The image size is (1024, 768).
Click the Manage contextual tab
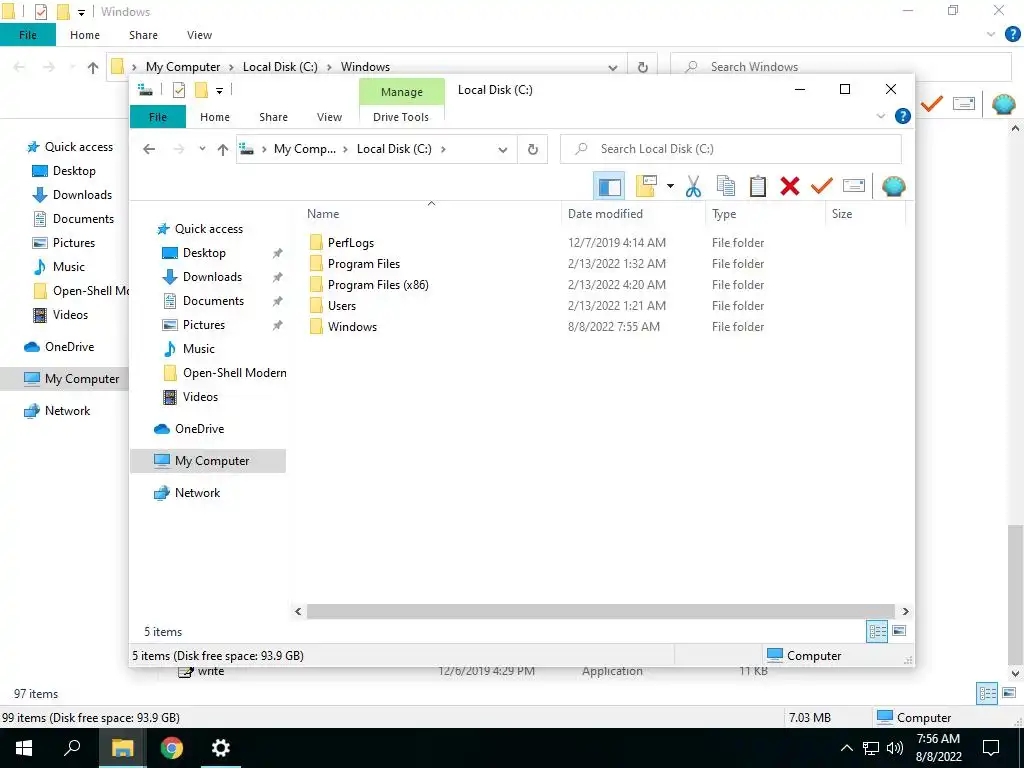coord(402,92)
